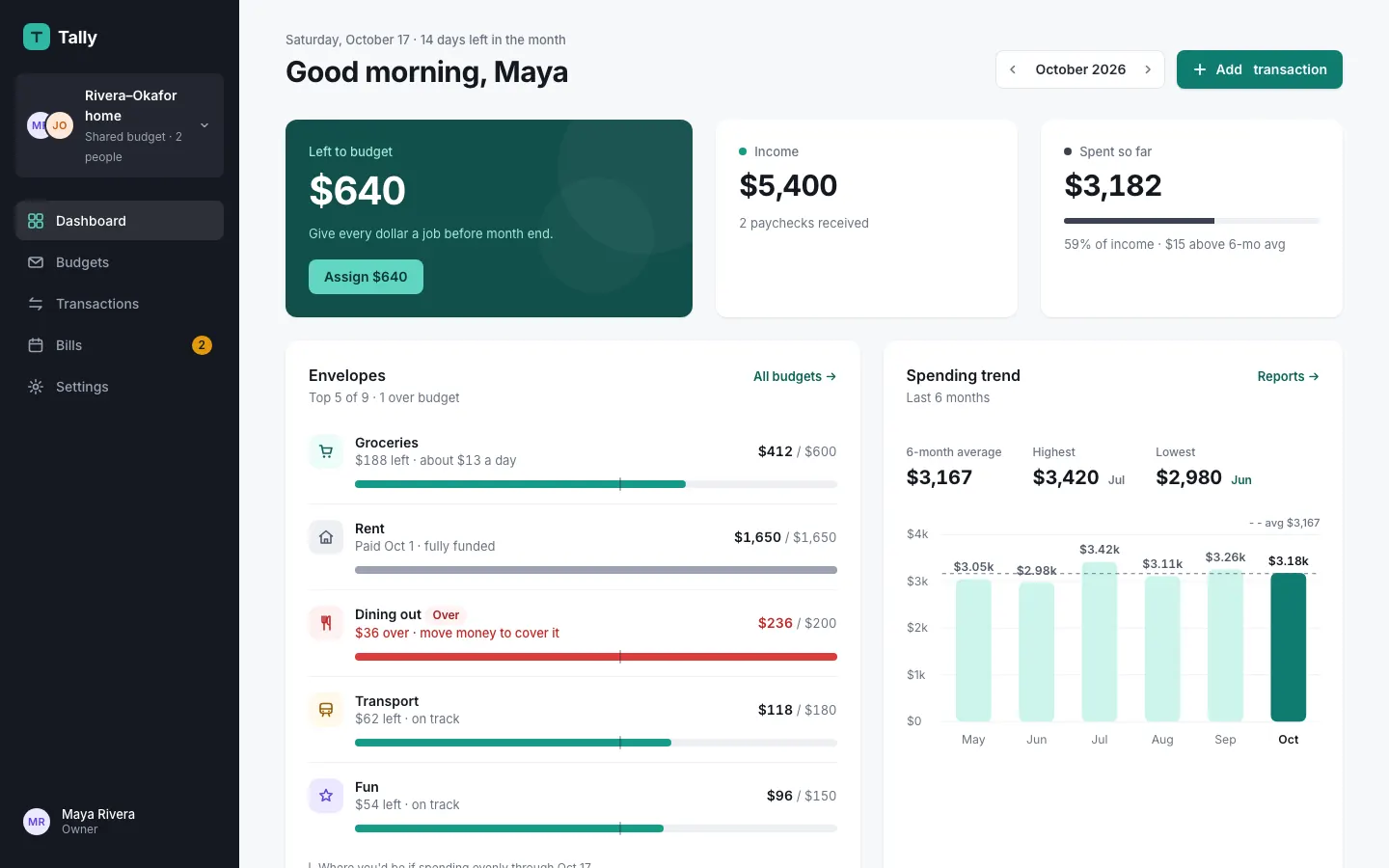
Task: Open the Settings menu item
Action: pos(120,387)
